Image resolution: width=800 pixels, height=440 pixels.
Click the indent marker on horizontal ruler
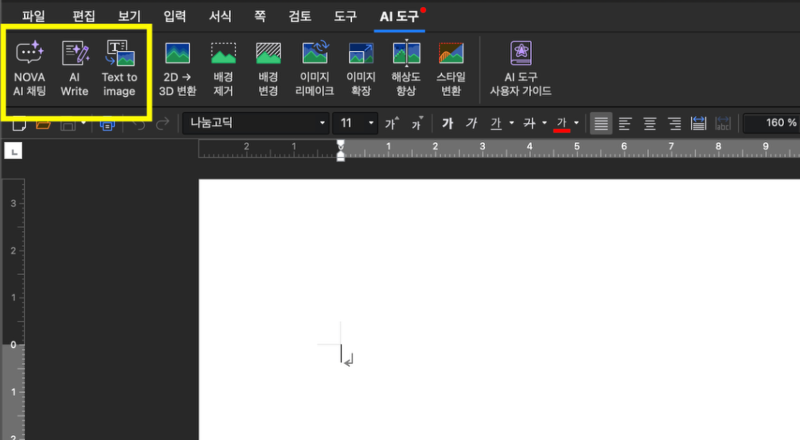pos(341,151)
